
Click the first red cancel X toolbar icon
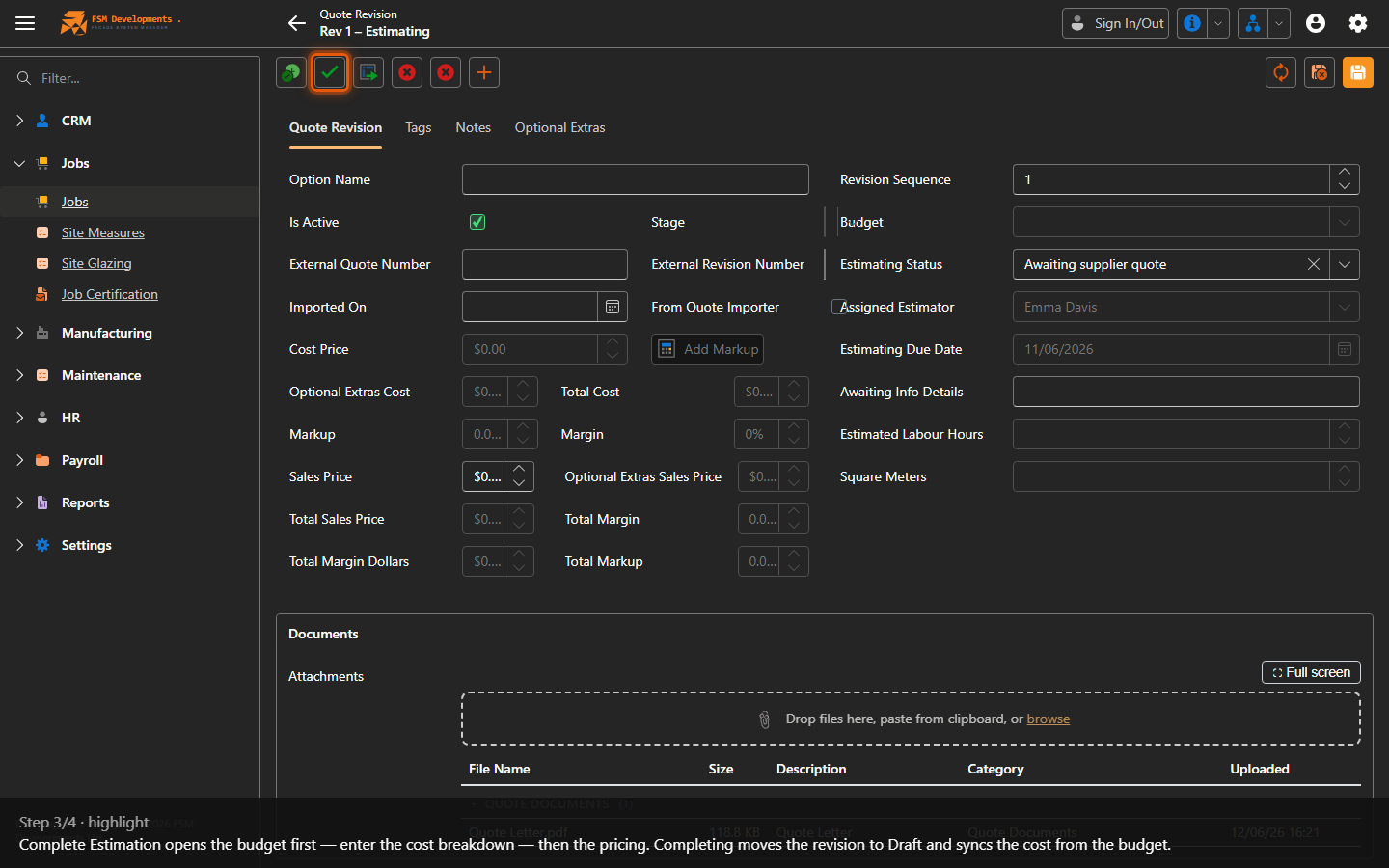(407, 72)
